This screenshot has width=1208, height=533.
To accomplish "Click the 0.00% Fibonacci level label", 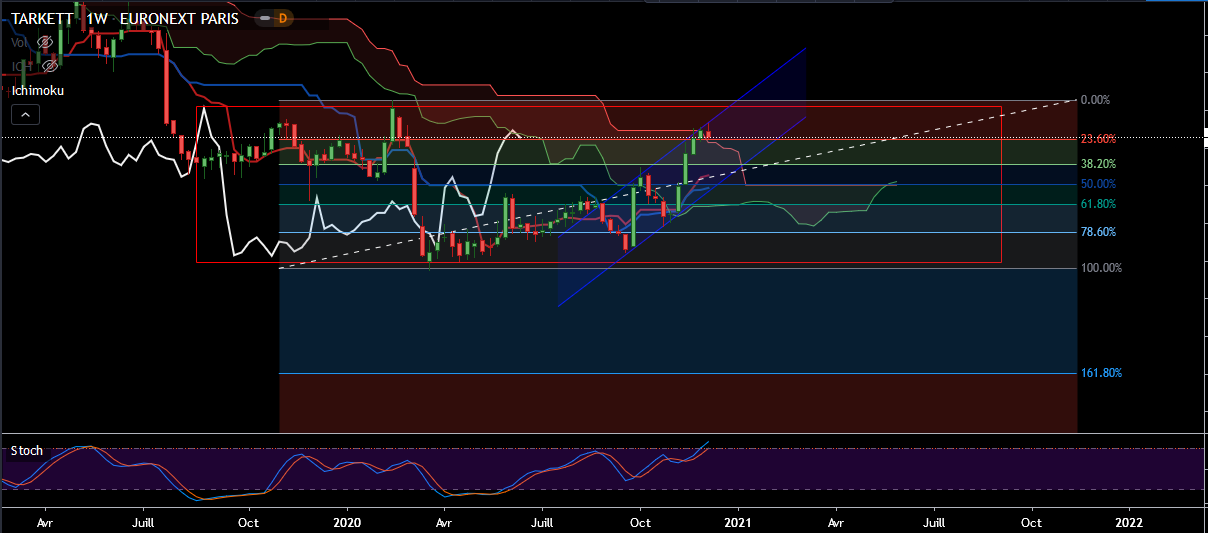I will pyautogui.click(x=1096, y=100).
